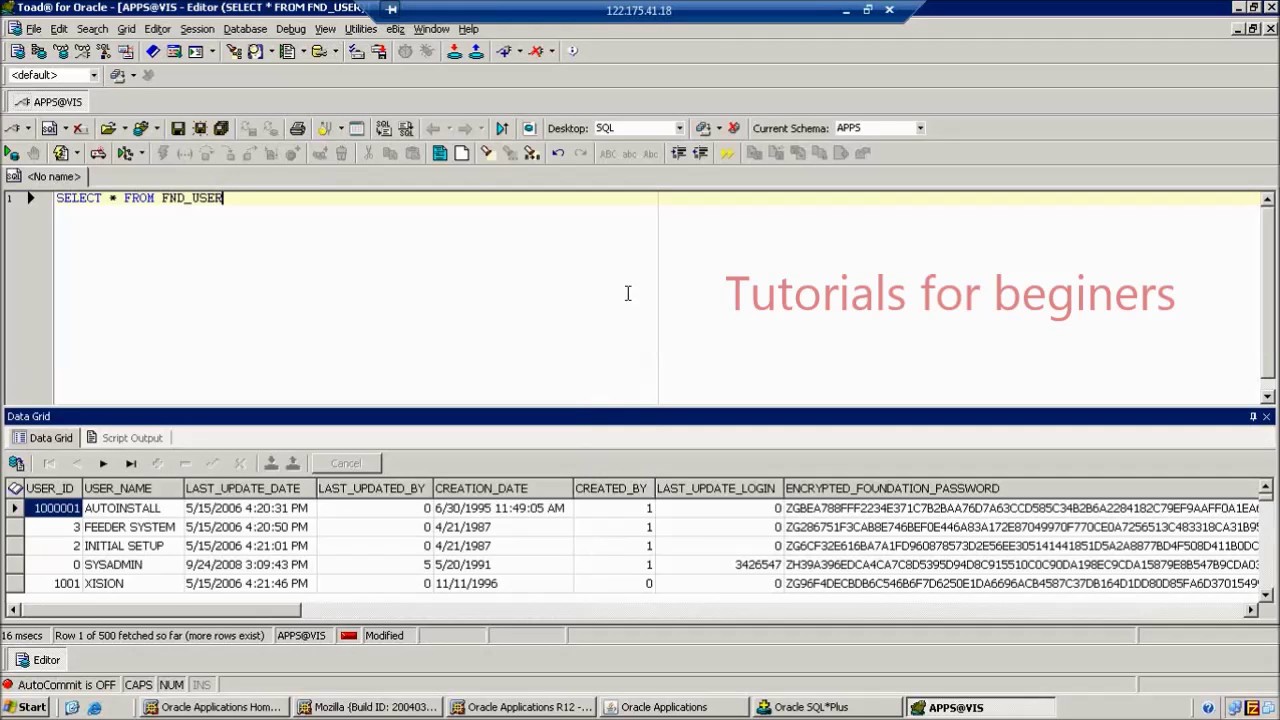Click the Find (flashlight) icon

click(x=487, y=153)
